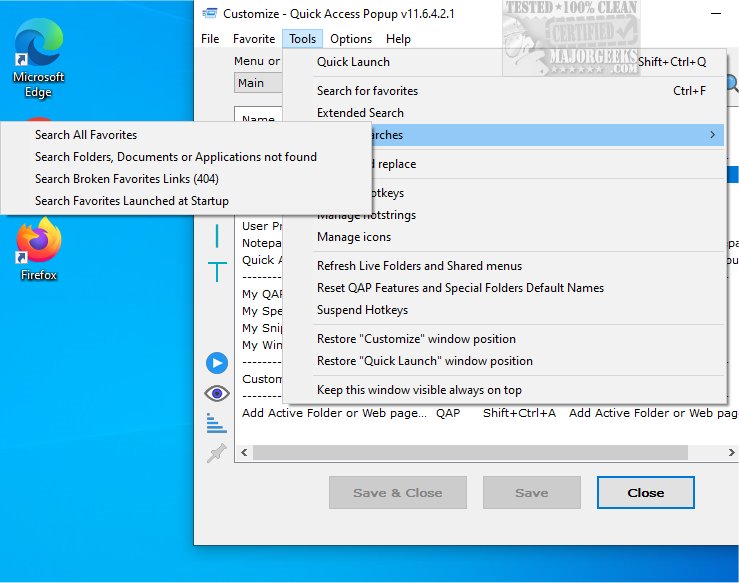Image resolution: width=739 pixels, height=583 pixels.
Task: Open the Favorite menu
Action: [x=254, y=39]
